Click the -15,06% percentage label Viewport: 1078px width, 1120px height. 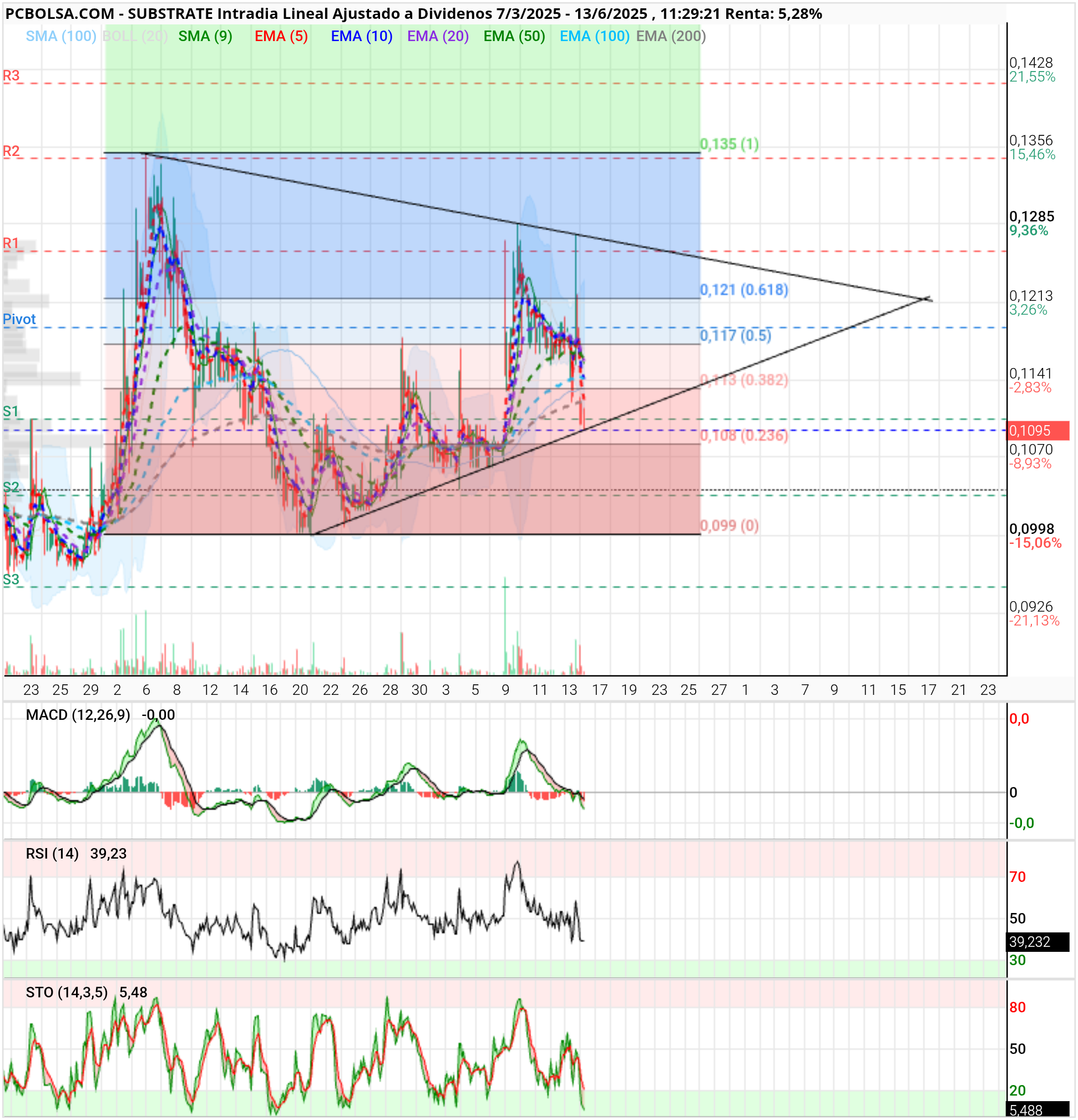(x=1035, y=543)
